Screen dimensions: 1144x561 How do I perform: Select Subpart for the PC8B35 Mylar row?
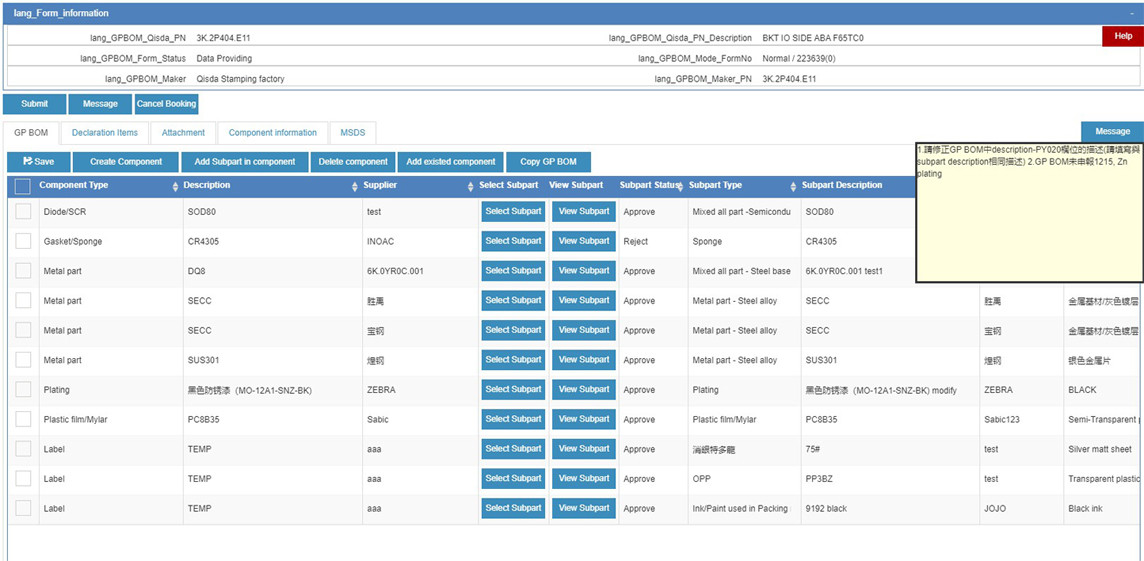pyautogui.click(x=513, y=419)
